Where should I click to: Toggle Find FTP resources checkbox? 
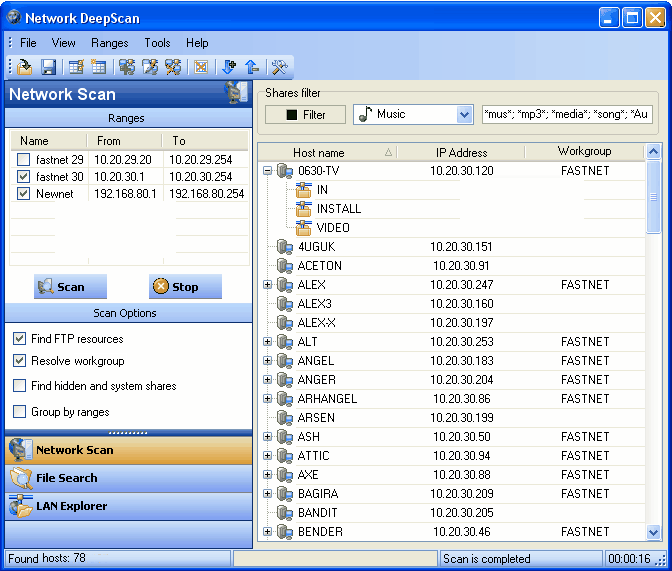19,339
